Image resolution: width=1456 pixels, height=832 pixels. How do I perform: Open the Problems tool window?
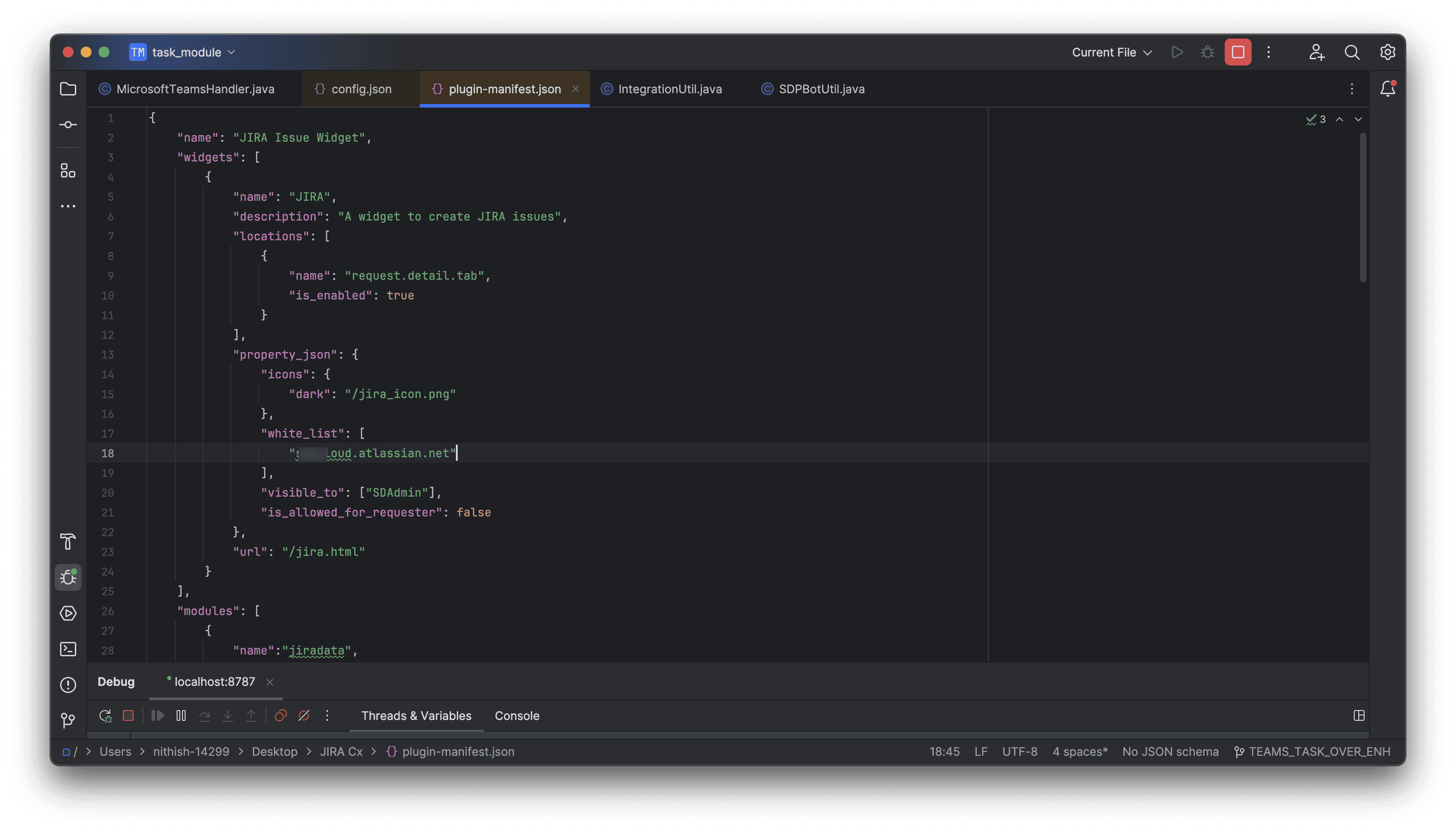(x=68, y=685)
